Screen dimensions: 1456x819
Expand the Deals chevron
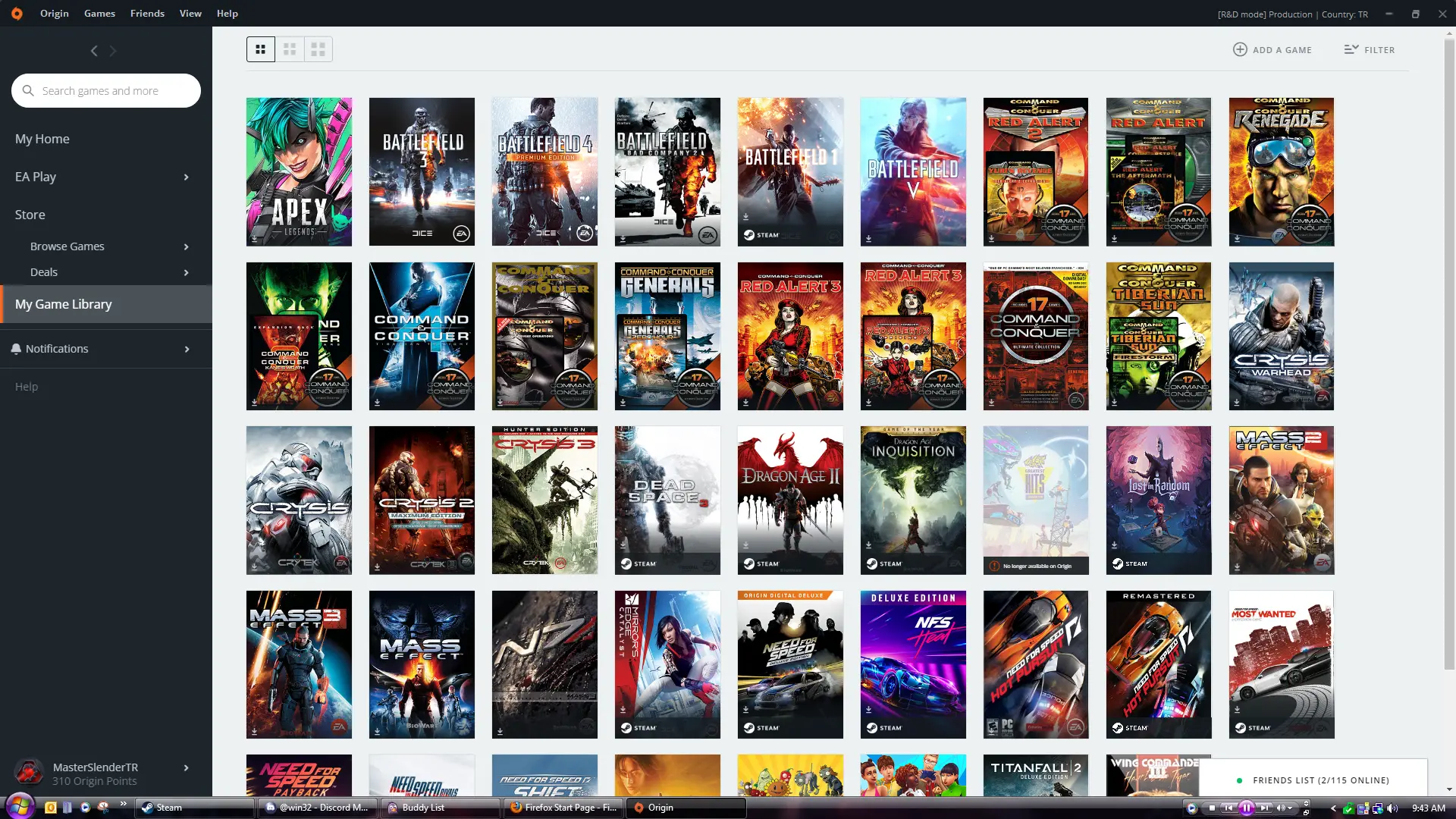[187, 273]
